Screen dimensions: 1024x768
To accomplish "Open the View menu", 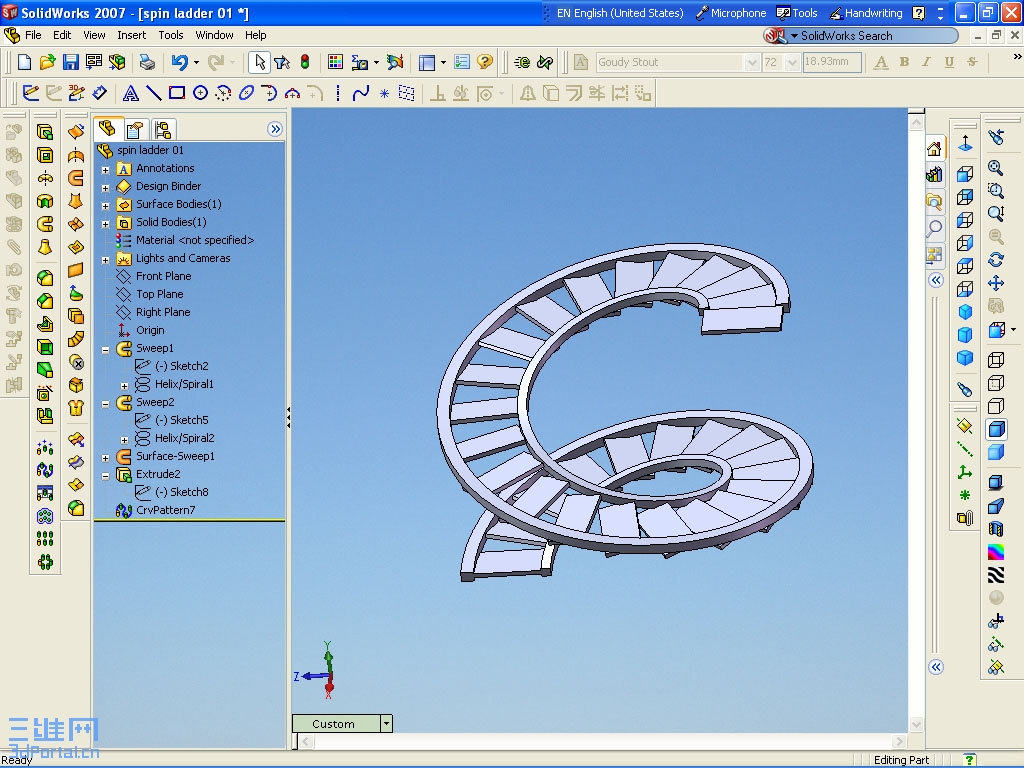I will coord(94,35).
